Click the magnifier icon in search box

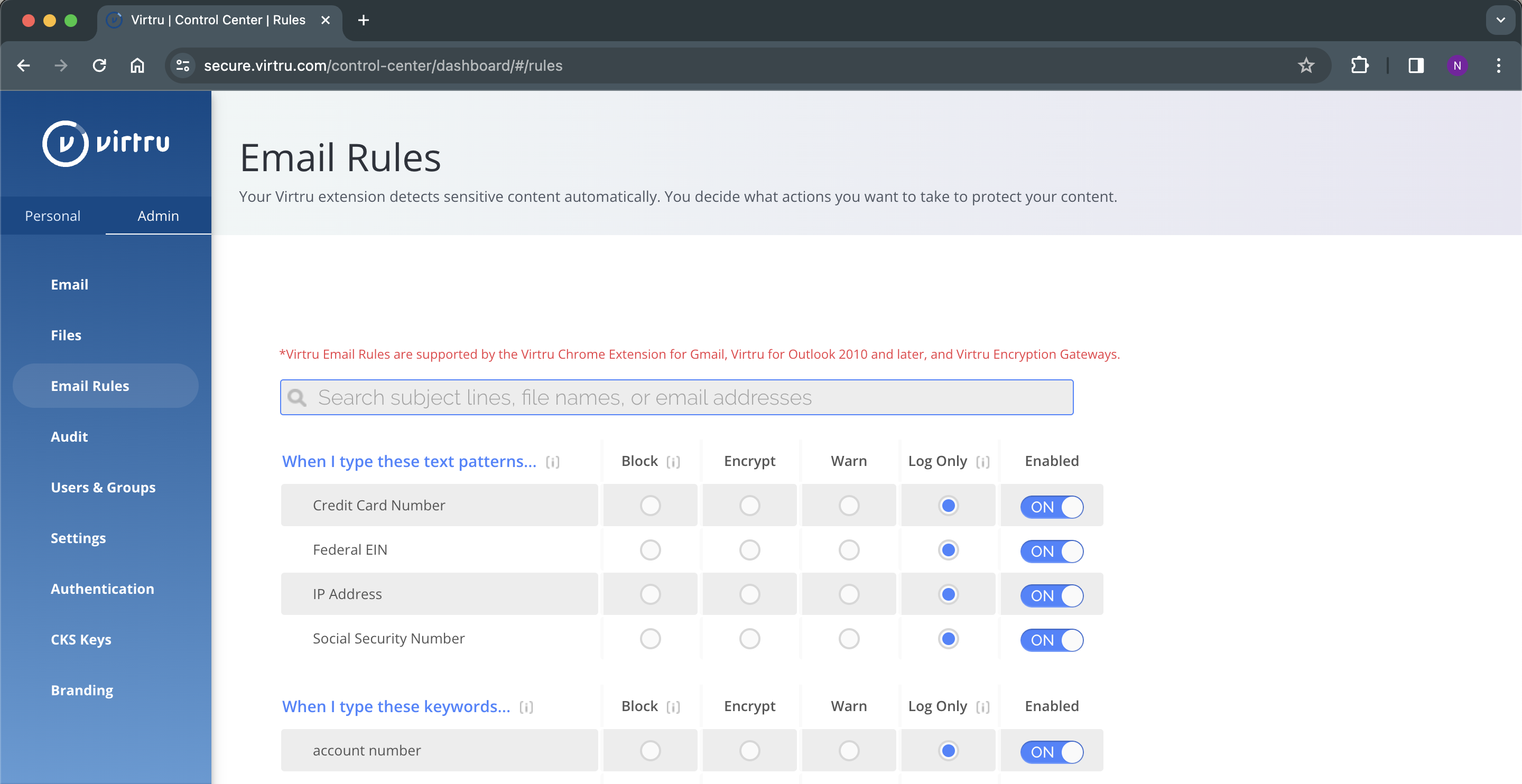296,398
